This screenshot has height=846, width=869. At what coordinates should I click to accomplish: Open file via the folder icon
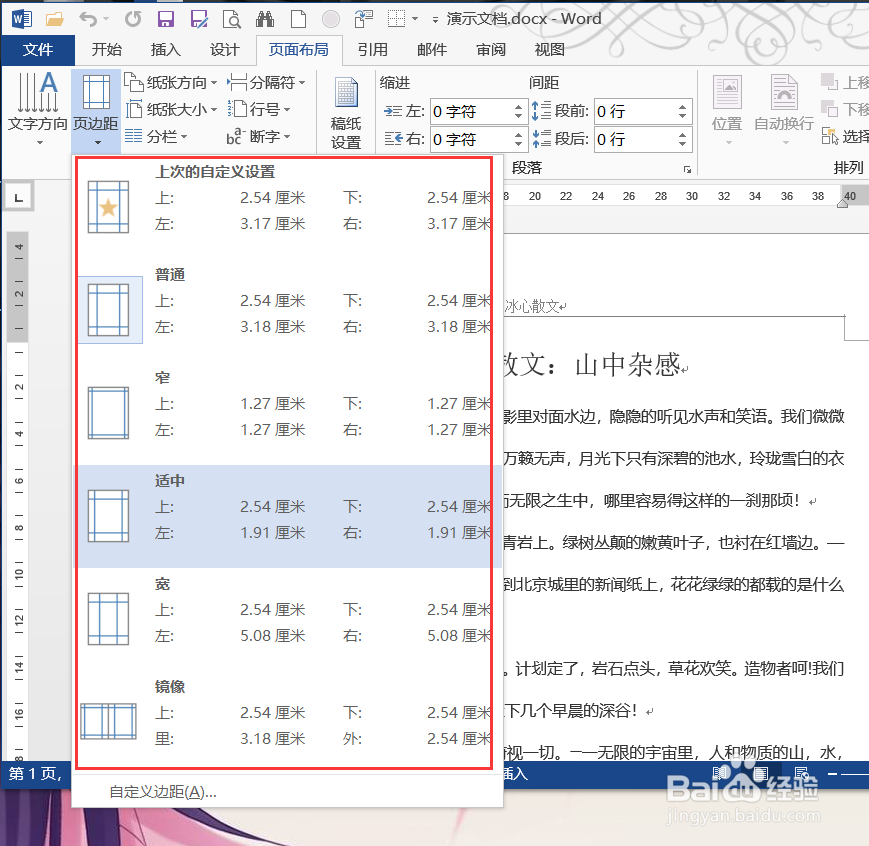pos(54,20)
